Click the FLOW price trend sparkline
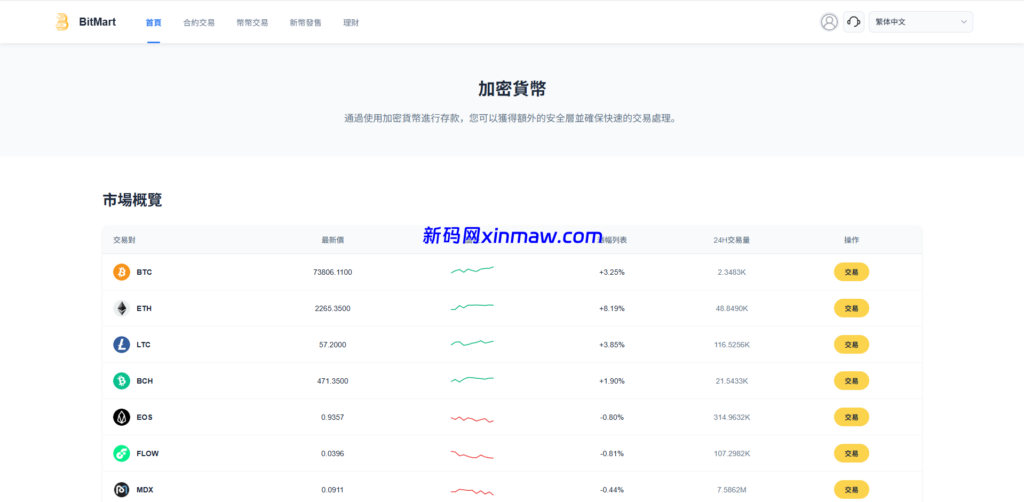 coord(472,454)
